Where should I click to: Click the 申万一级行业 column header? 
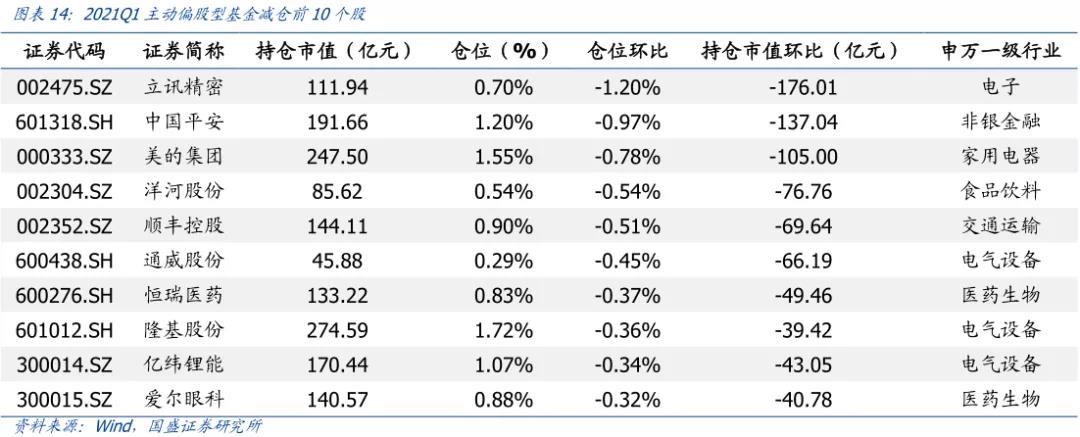(1000, 51)
